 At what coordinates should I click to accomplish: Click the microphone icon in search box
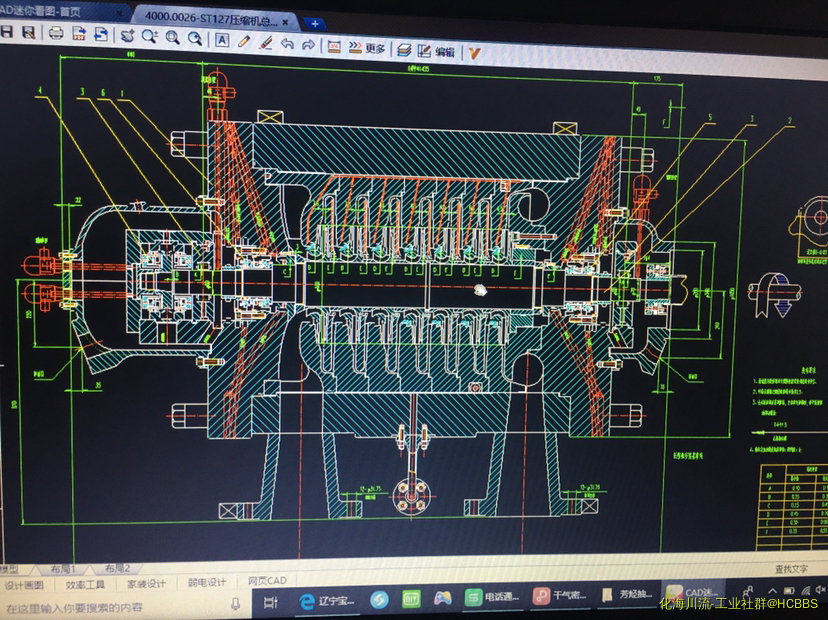(x=236, y=603)
